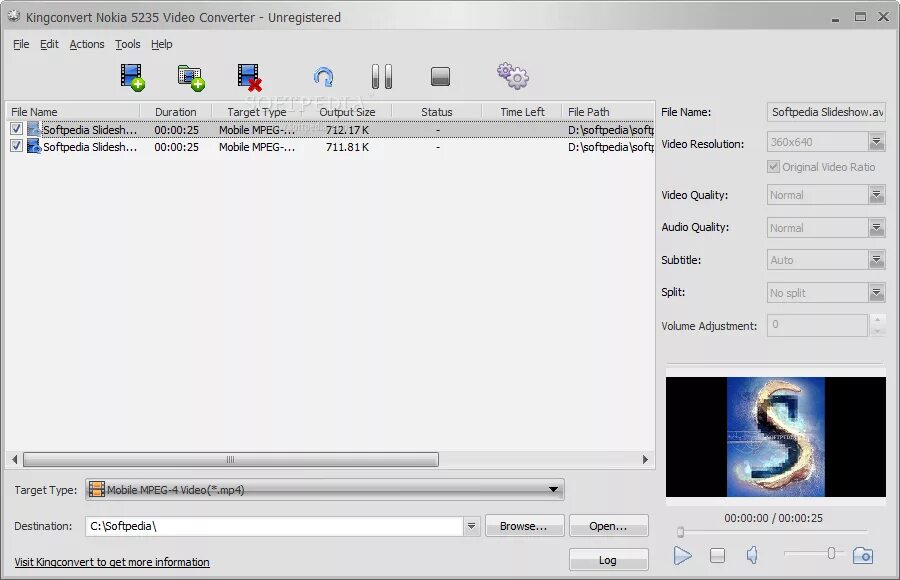Click the video preview thumbnail
Viewport: 900px width, 580px height.
[775, 436]
